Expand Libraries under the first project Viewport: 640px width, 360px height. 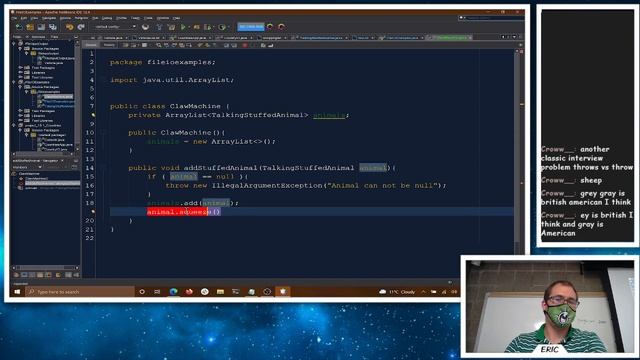tap(20, 73)
